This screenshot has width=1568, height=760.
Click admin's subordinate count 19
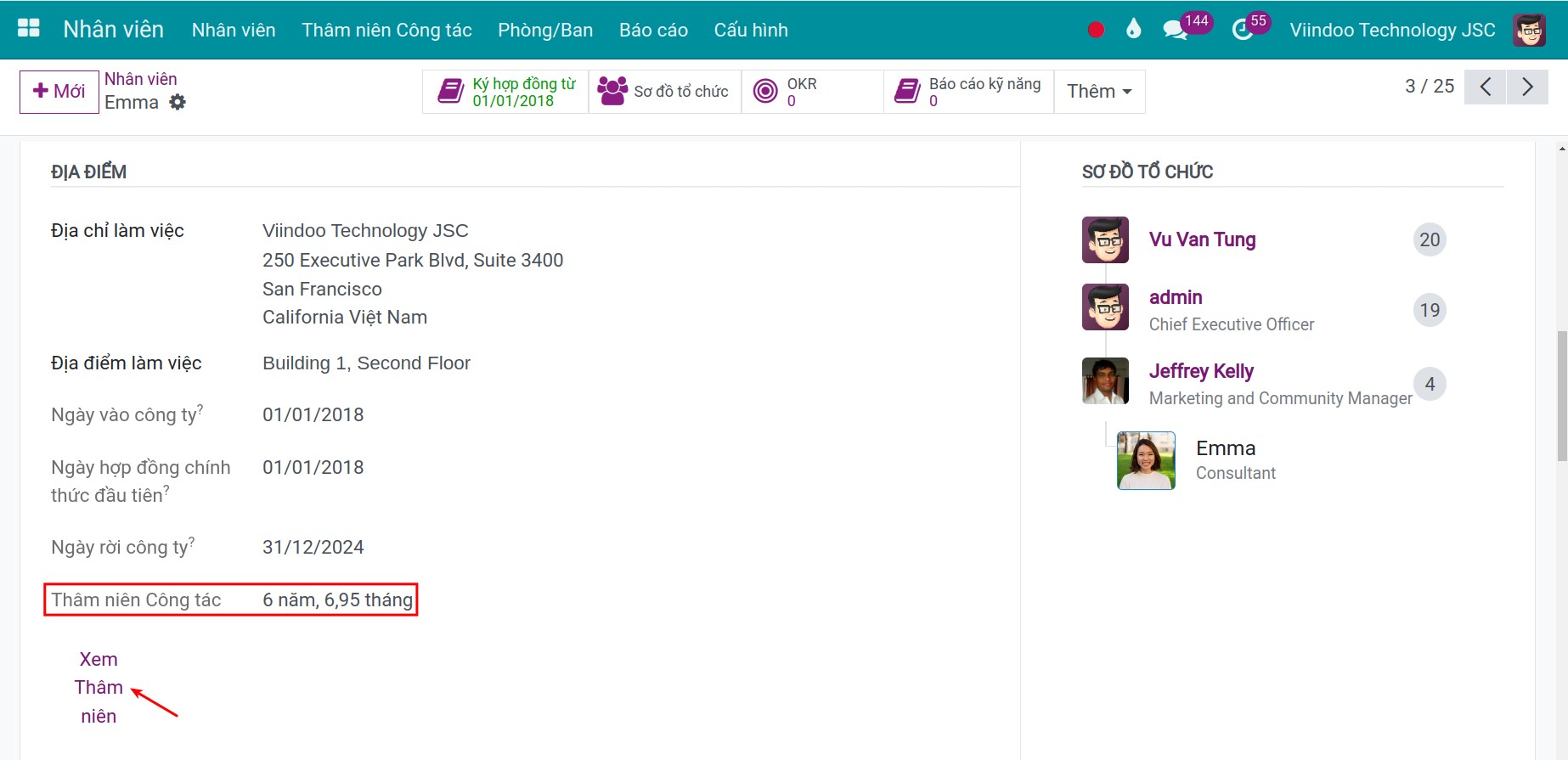click(1430, 310)
